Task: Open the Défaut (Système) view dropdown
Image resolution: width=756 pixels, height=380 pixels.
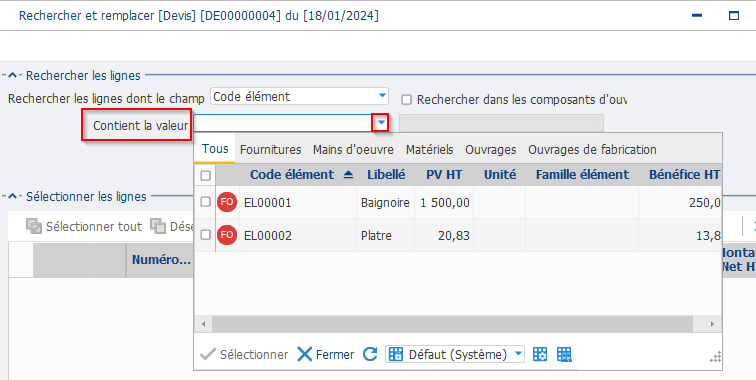Action: point(518,354)
